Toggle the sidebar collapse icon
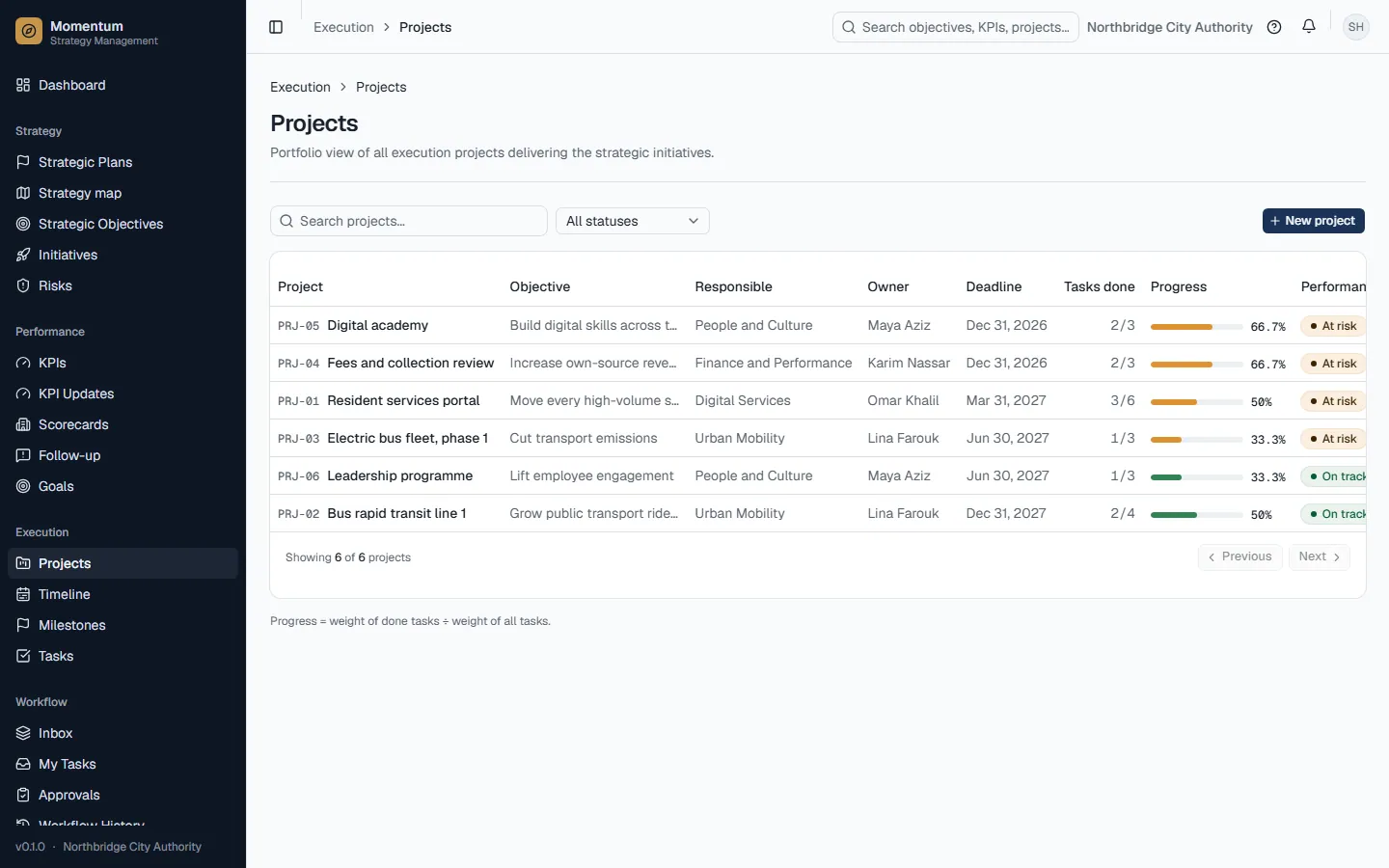The image size is (1389, 868). pos(276,27)
